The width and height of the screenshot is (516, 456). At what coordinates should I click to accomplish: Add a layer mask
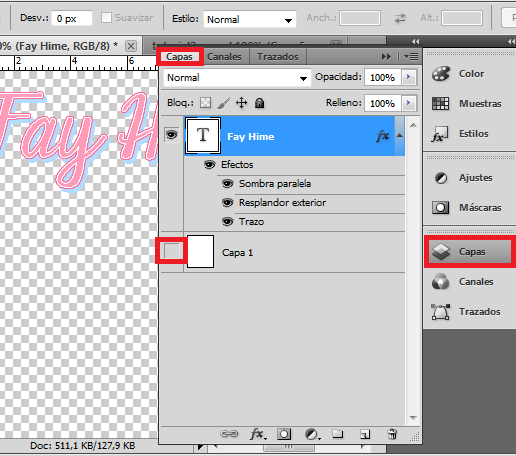point(284,434)
